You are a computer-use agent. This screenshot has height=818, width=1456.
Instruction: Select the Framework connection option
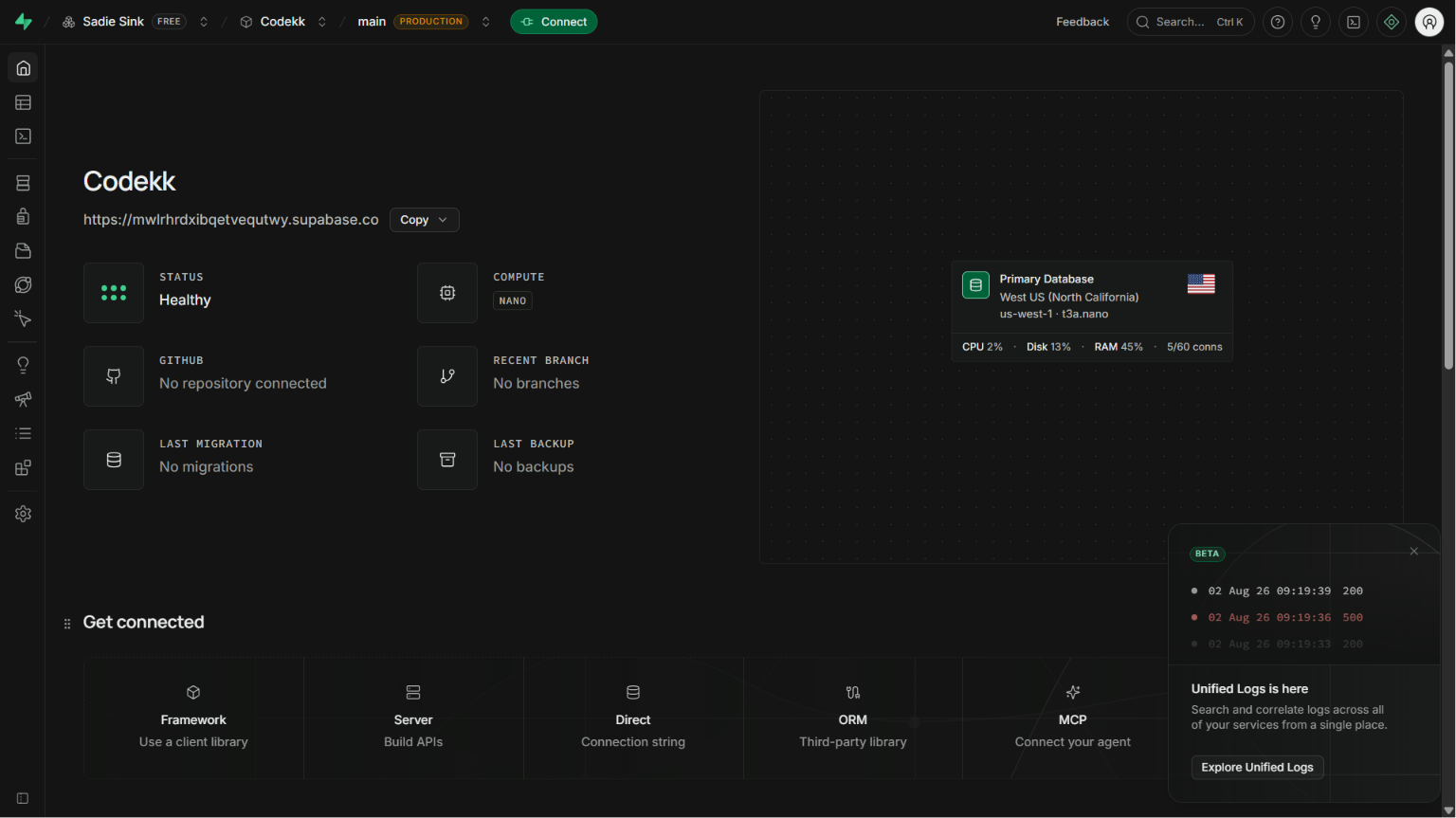pos(193,718)
